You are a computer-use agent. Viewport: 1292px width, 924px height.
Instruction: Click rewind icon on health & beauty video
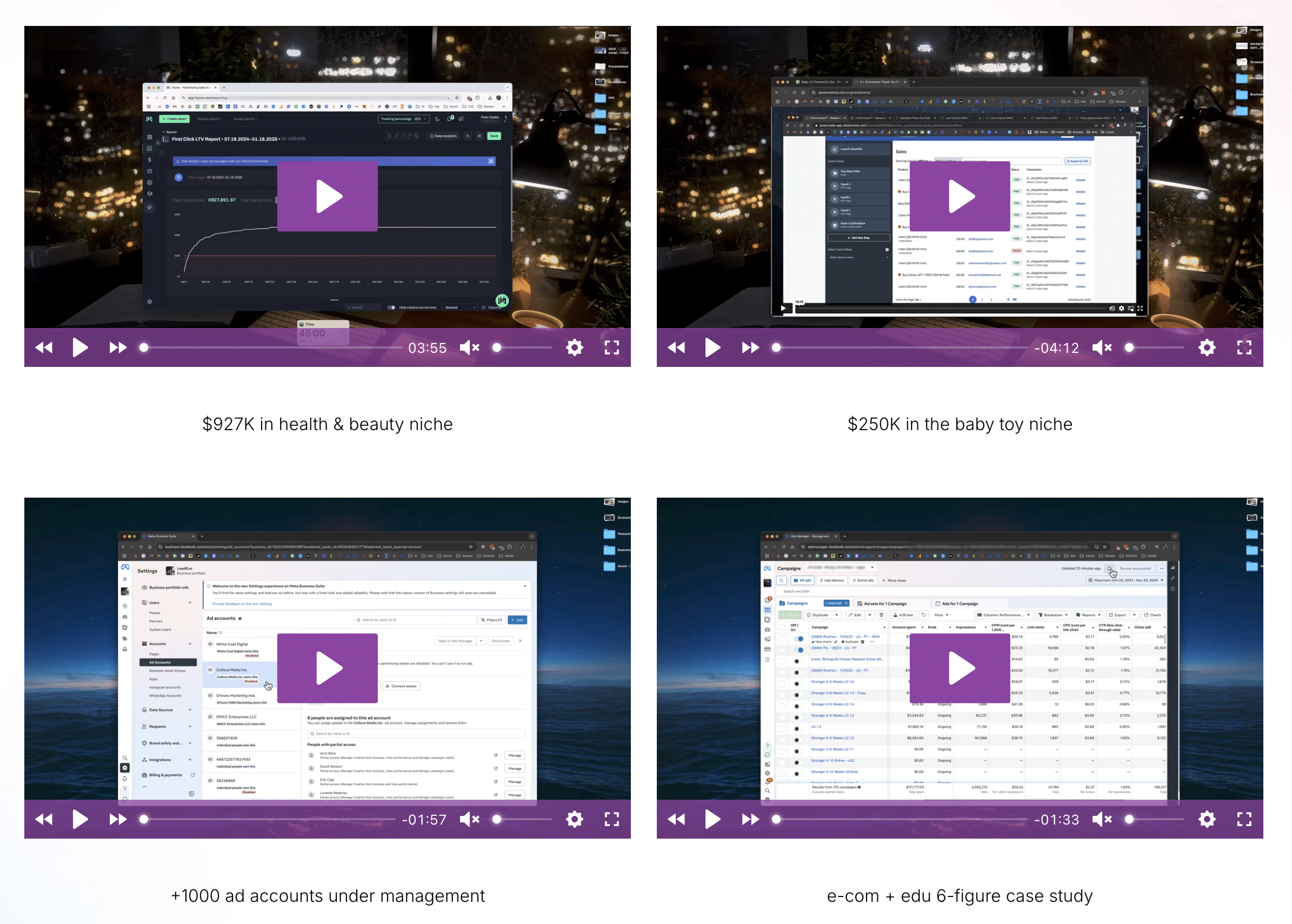pyautogui.click(x=44, y=347)
